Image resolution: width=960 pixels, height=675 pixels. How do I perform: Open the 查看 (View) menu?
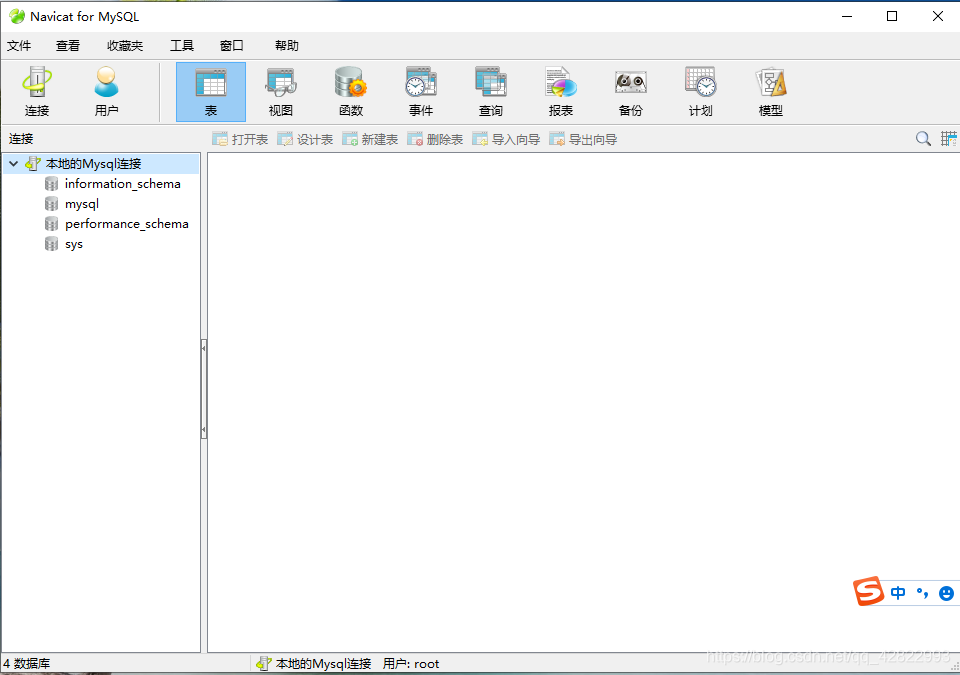click(67, 45)
